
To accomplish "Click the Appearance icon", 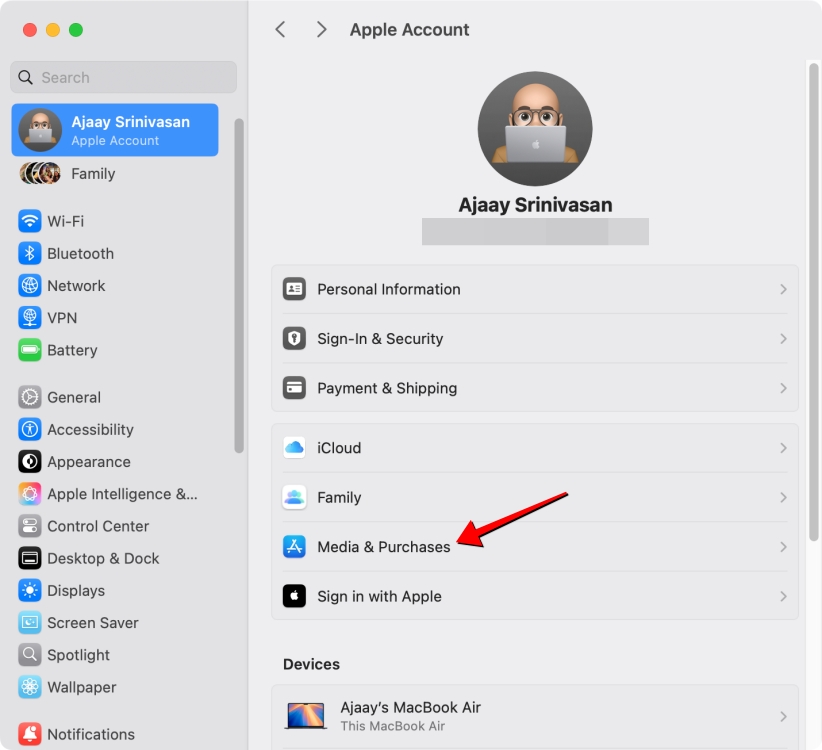I will click(30, 462).
